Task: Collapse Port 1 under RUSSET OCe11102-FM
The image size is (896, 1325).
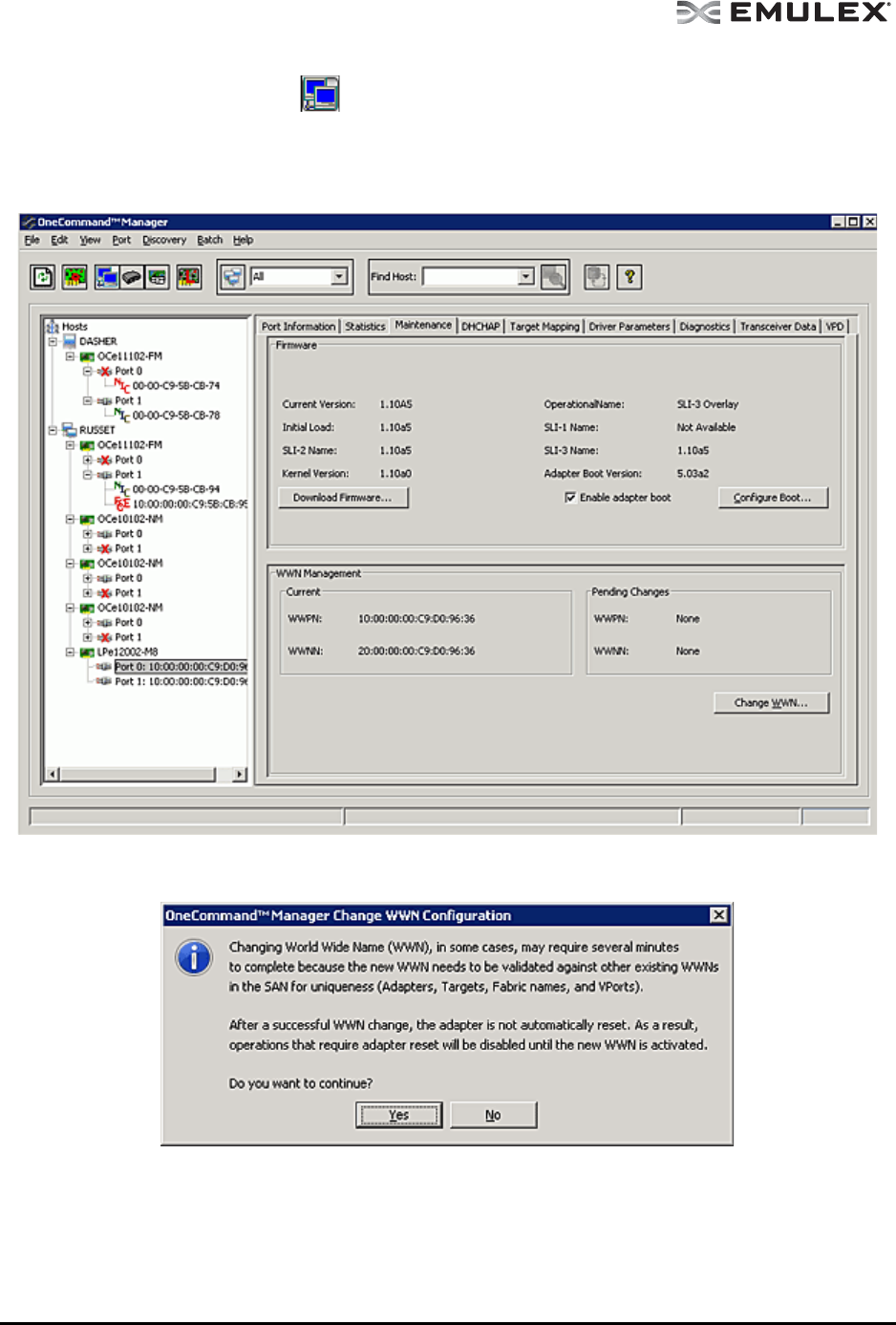Action: pyautogui.click(x=87, y=475)
